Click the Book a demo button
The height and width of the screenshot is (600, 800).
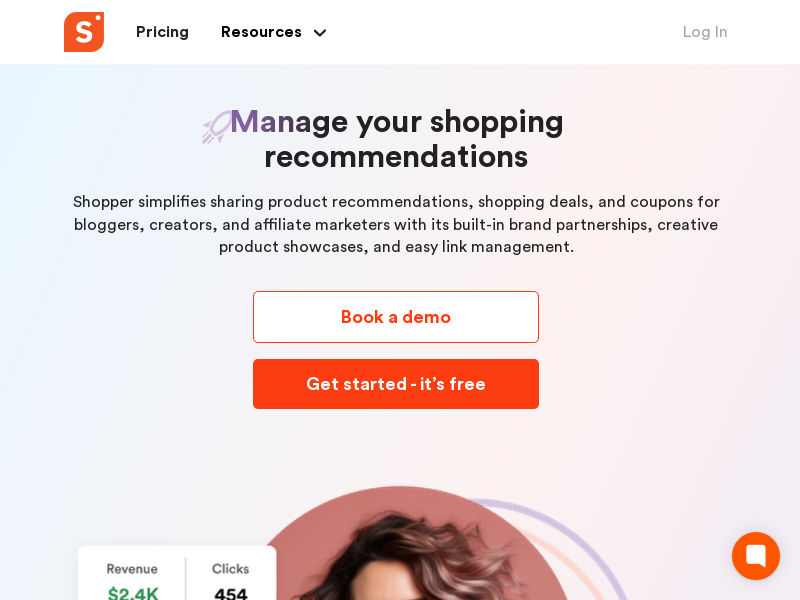(396, 317)
